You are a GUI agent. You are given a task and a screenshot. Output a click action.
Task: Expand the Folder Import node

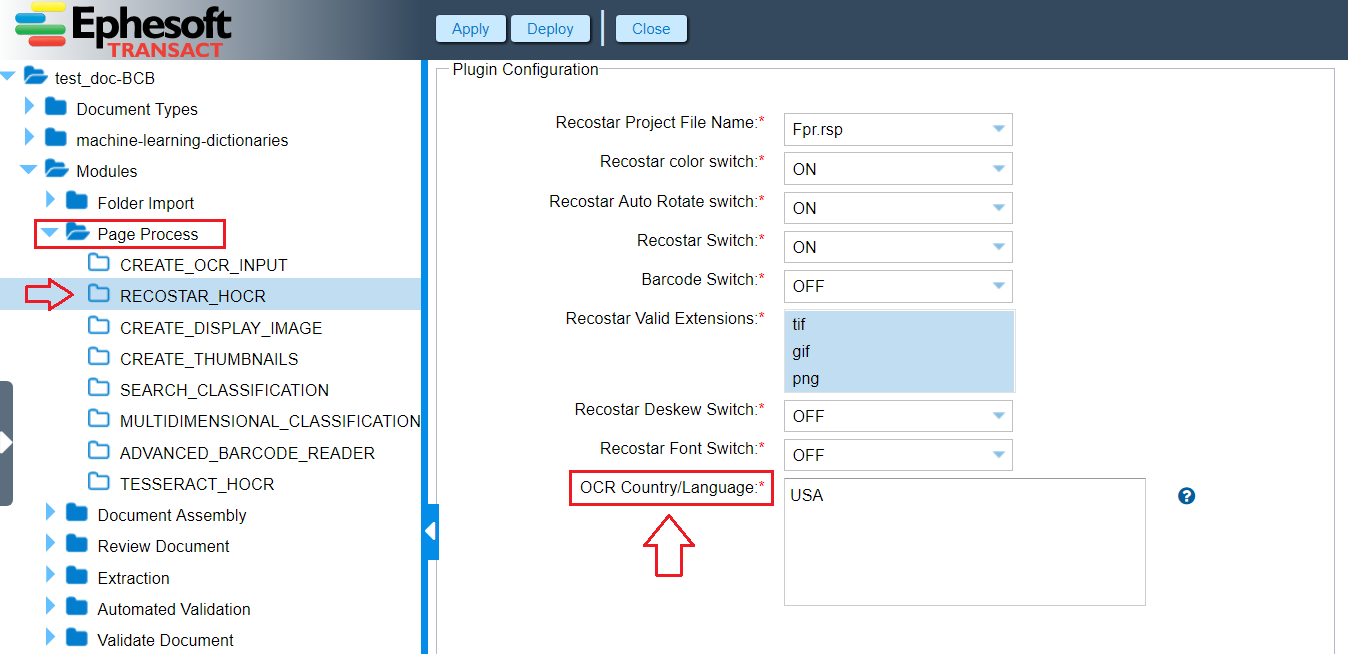(x=51, y=201)
